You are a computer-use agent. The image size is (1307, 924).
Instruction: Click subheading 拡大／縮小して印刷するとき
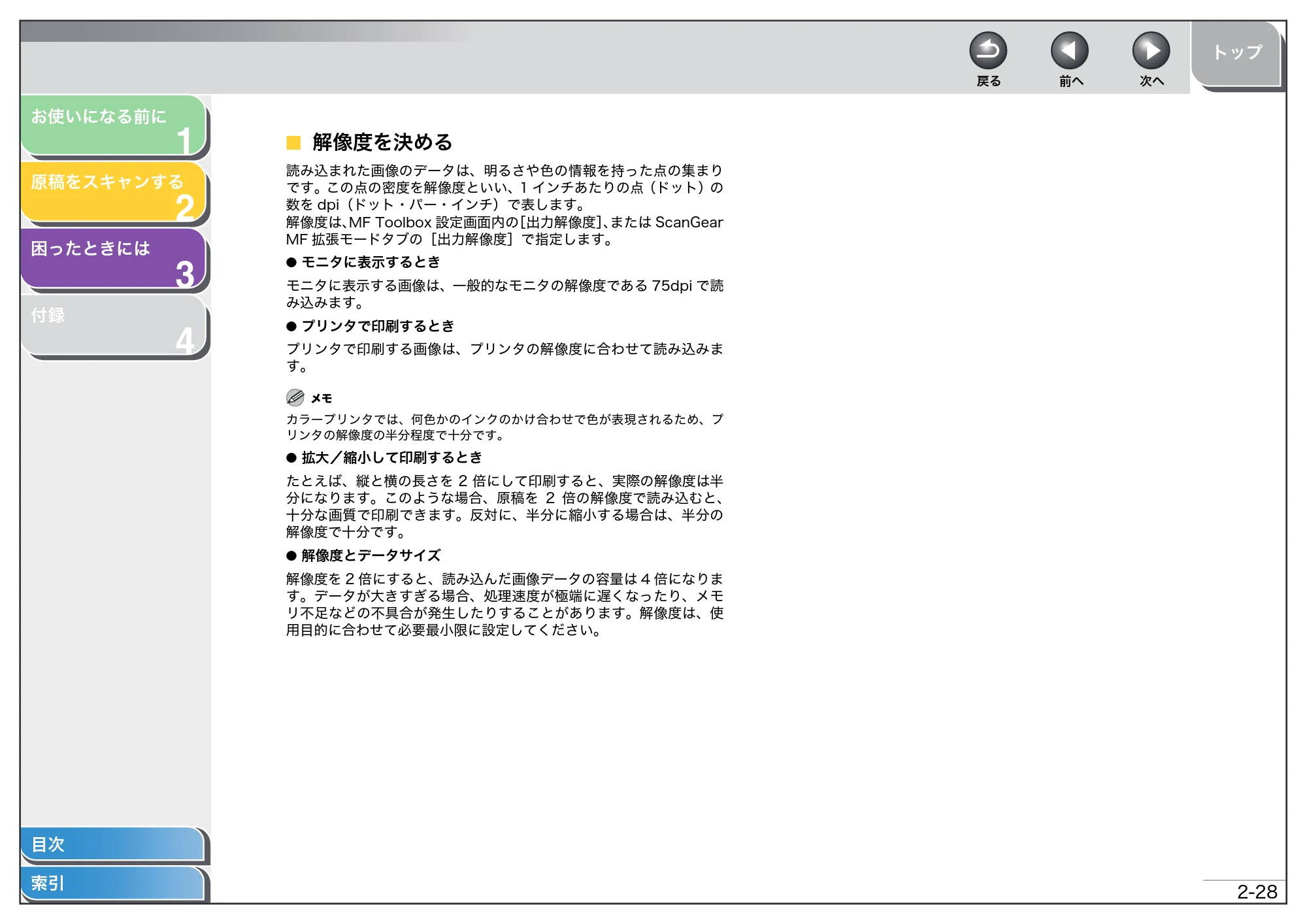[391, 457]
